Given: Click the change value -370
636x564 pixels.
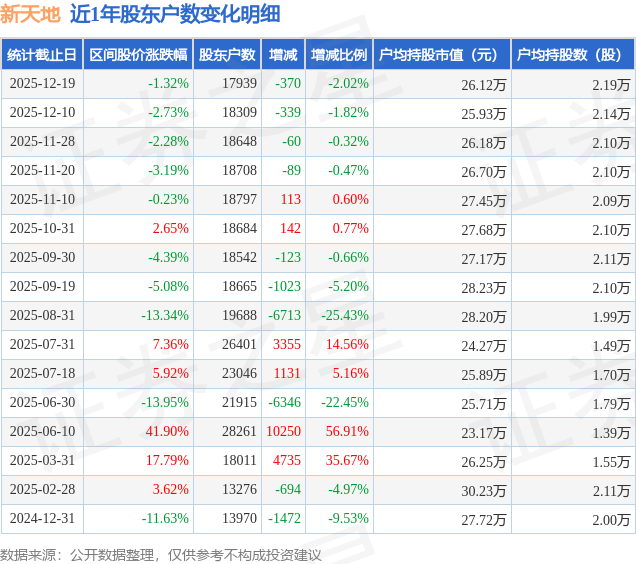Looking at the screenshot, I should coord(288,84).
